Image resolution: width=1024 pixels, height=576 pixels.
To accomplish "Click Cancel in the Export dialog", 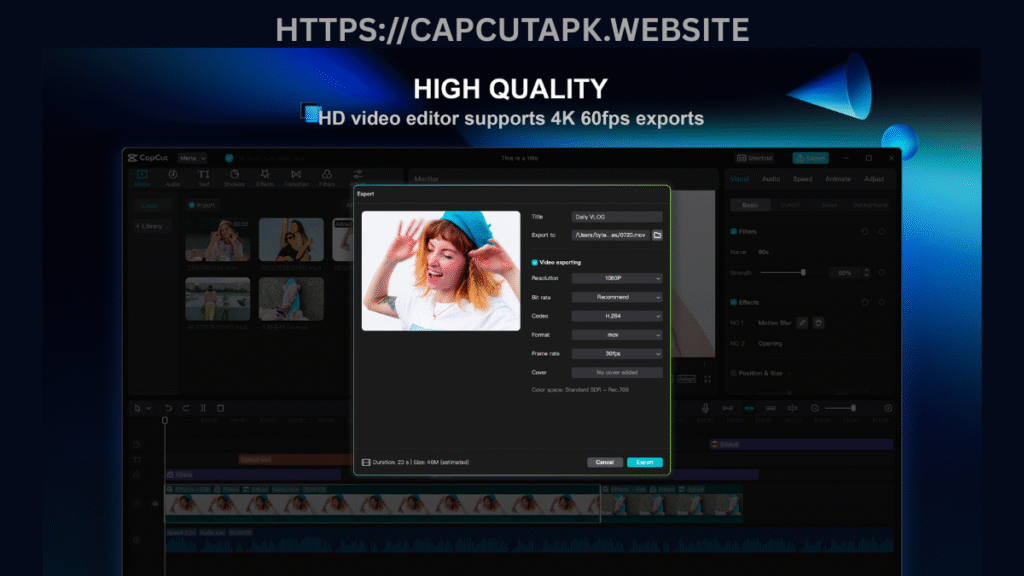I will pyautogui.click(x=604, y=462).
